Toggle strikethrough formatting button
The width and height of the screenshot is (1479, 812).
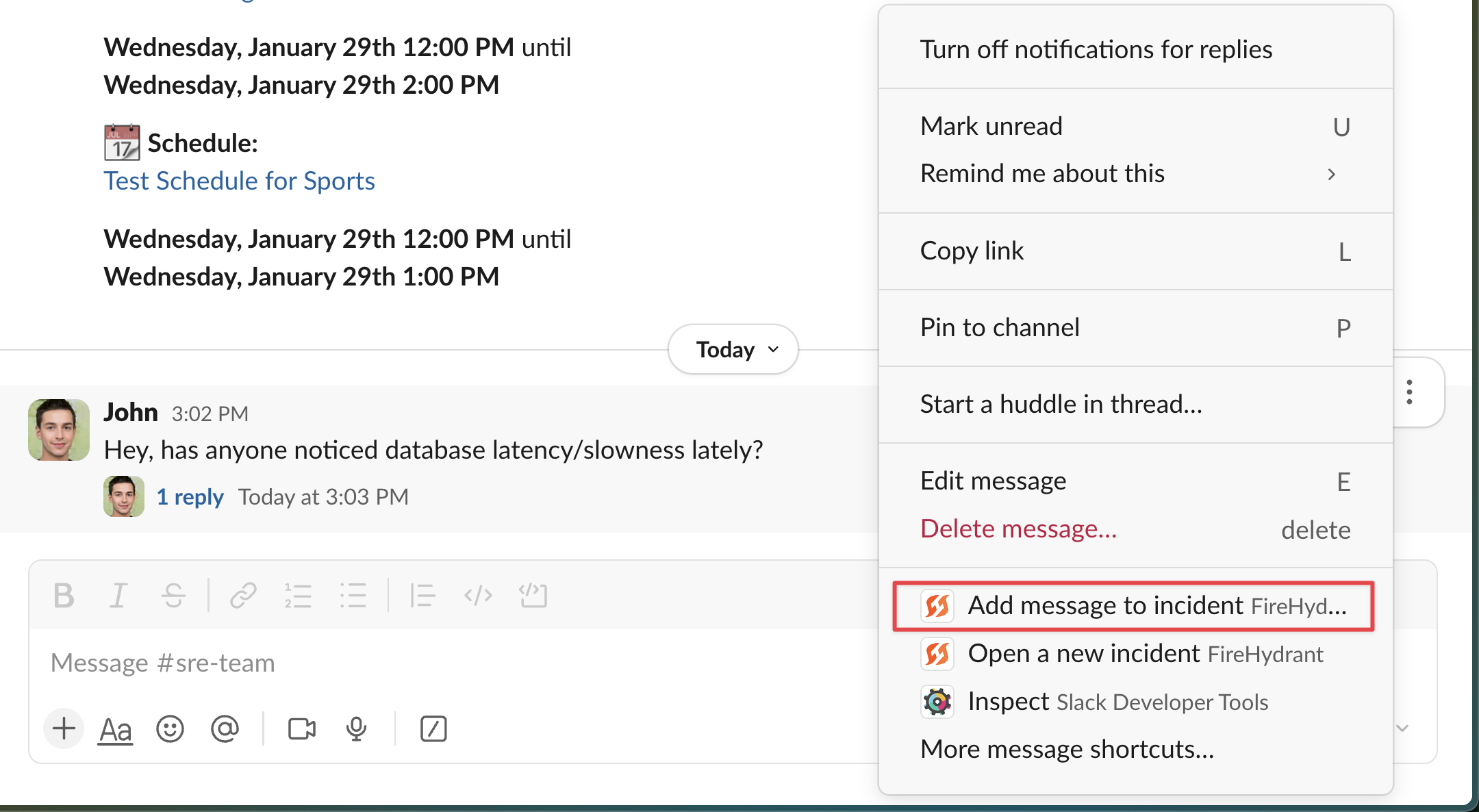[173, 595]
